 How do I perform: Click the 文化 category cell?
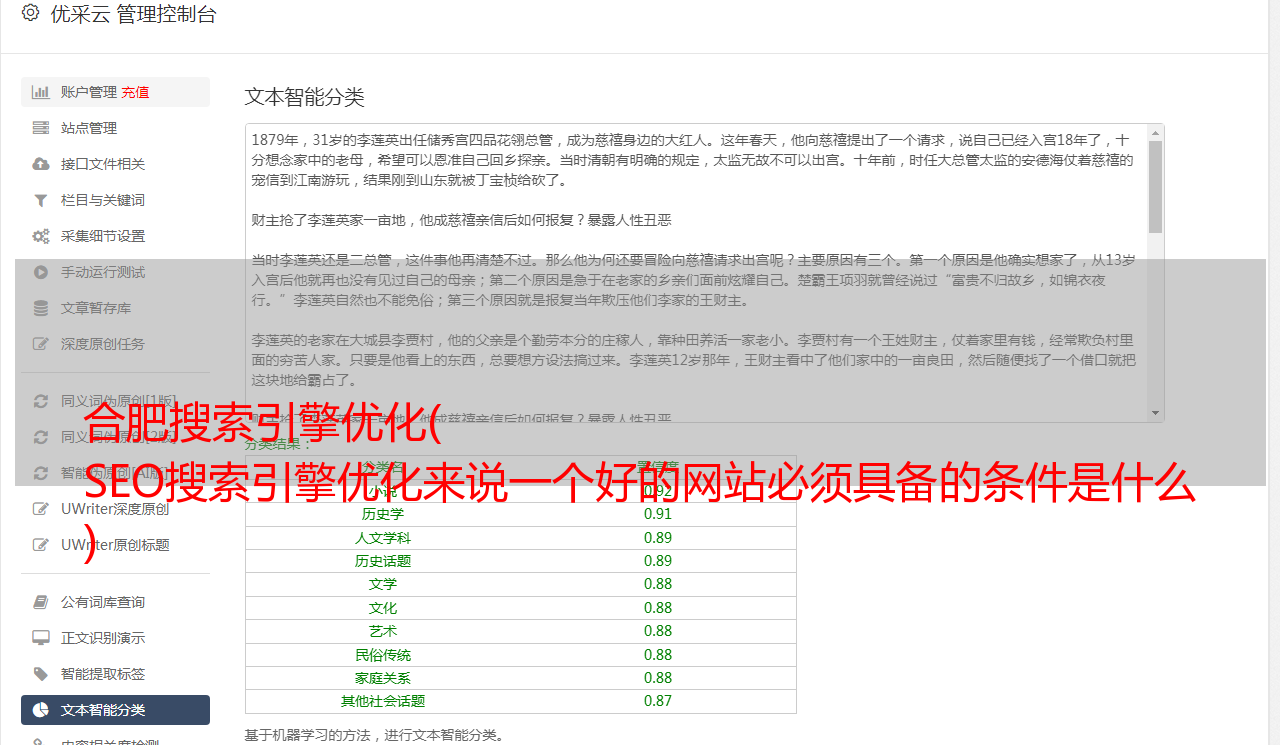click(x=383, y=608)
